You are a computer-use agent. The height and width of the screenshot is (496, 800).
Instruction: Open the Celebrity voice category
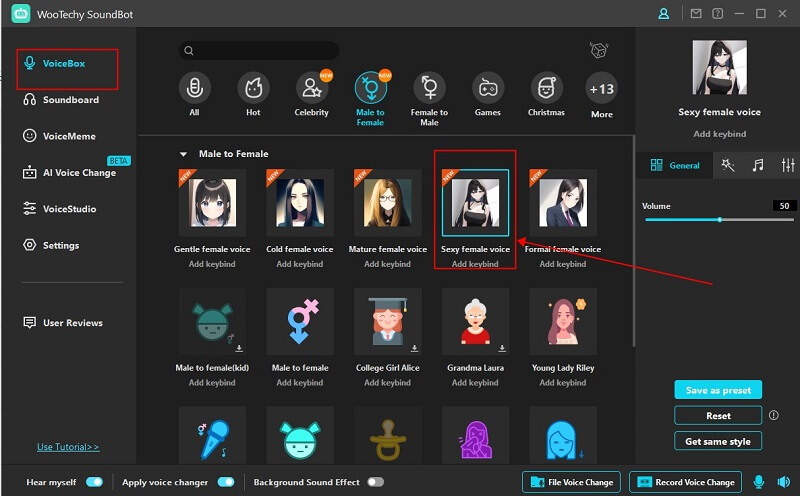(312, 88)
